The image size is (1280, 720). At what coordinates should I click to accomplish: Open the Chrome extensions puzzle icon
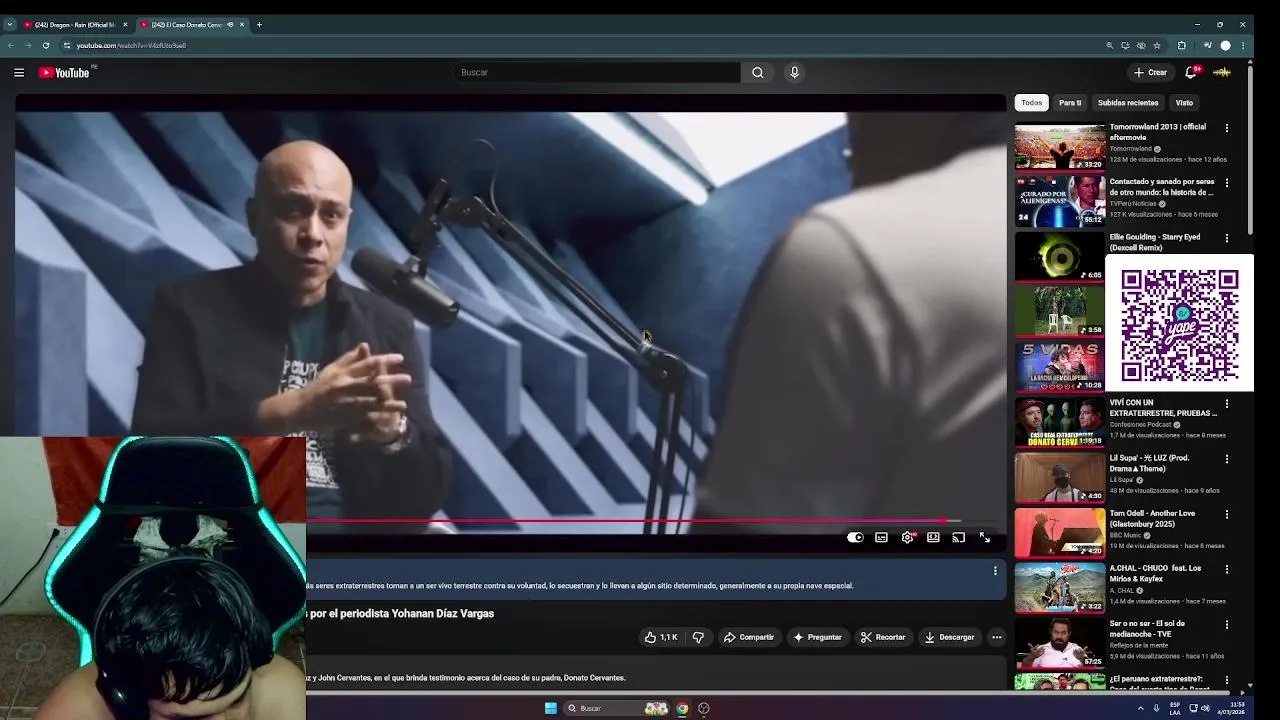1182,45
